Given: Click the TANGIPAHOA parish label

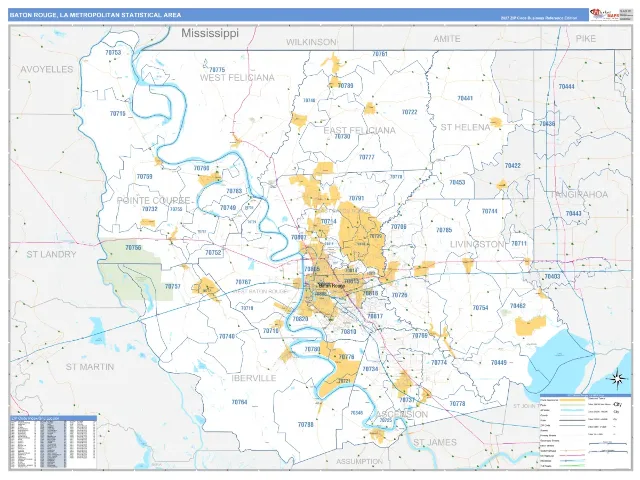Looking at the screenshot, I should coord(579,194).
